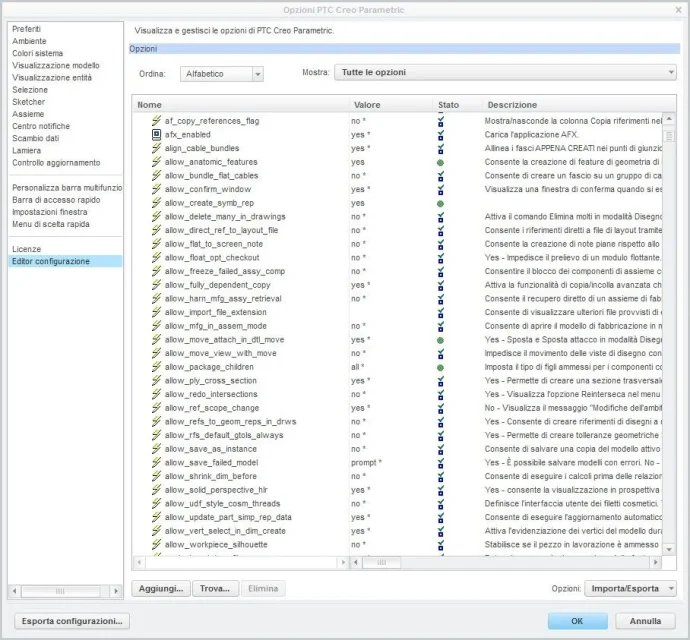Click the status check icon for allow_confirm_window
Image resolution: width=690 pixels, height=640 pixels.
(x=440, y=189)
